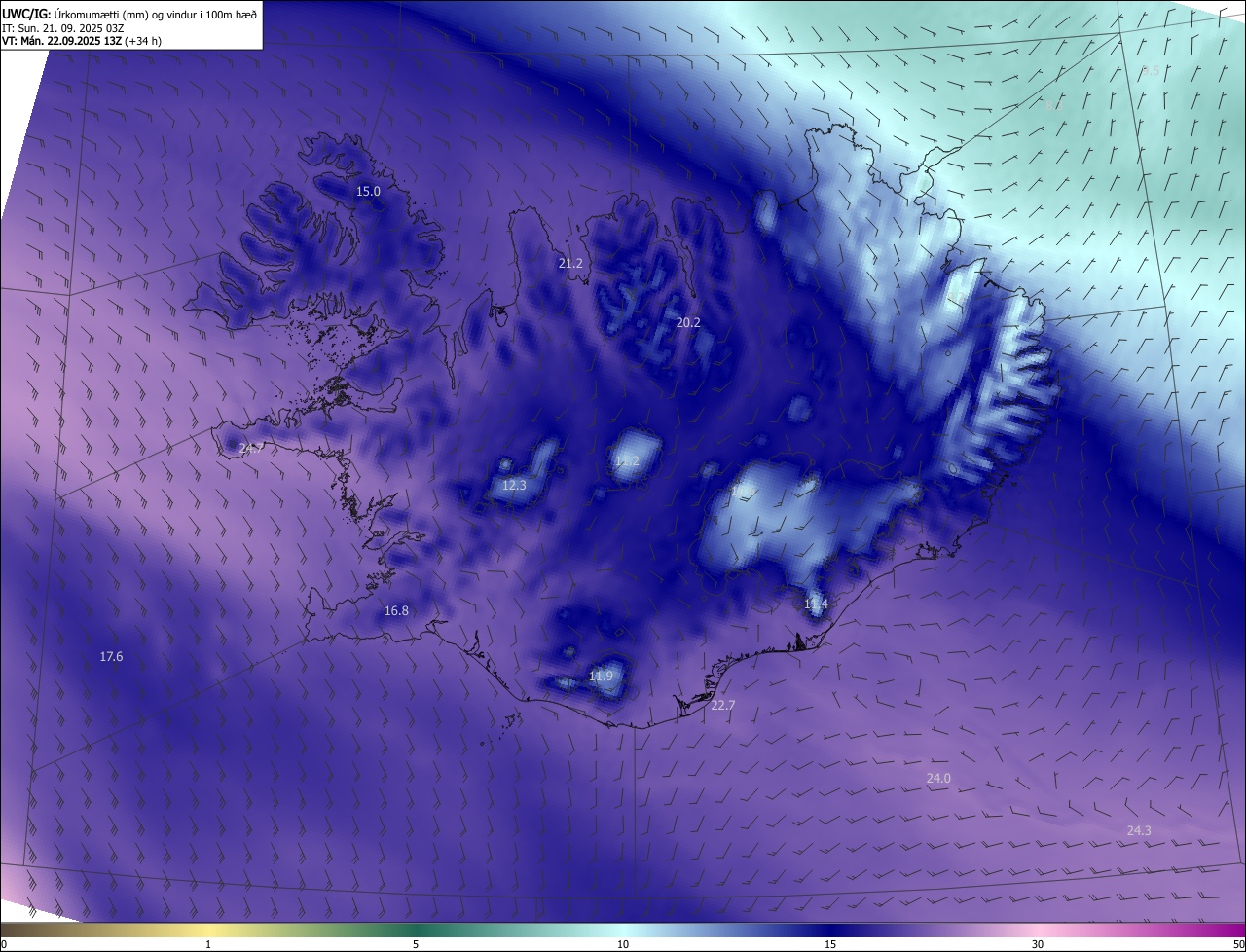Image resolution: width=1246 pixels, height=952 pixels.
Task: Click the 17.6 value over the ocean
Action: pyautogui.click(x=111, y=656)
